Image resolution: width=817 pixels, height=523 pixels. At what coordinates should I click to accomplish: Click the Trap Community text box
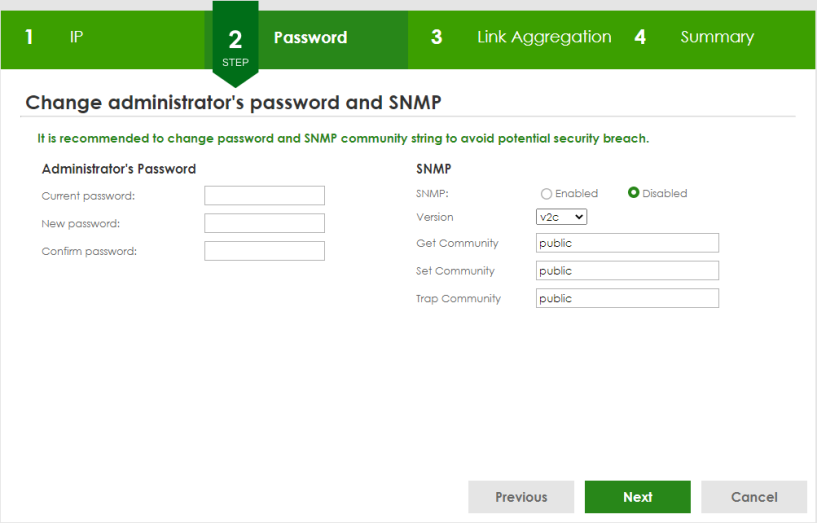627,298
